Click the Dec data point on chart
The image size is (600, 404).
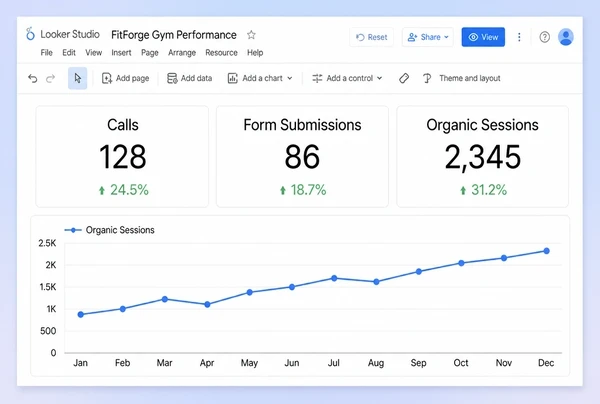point(546,251)
